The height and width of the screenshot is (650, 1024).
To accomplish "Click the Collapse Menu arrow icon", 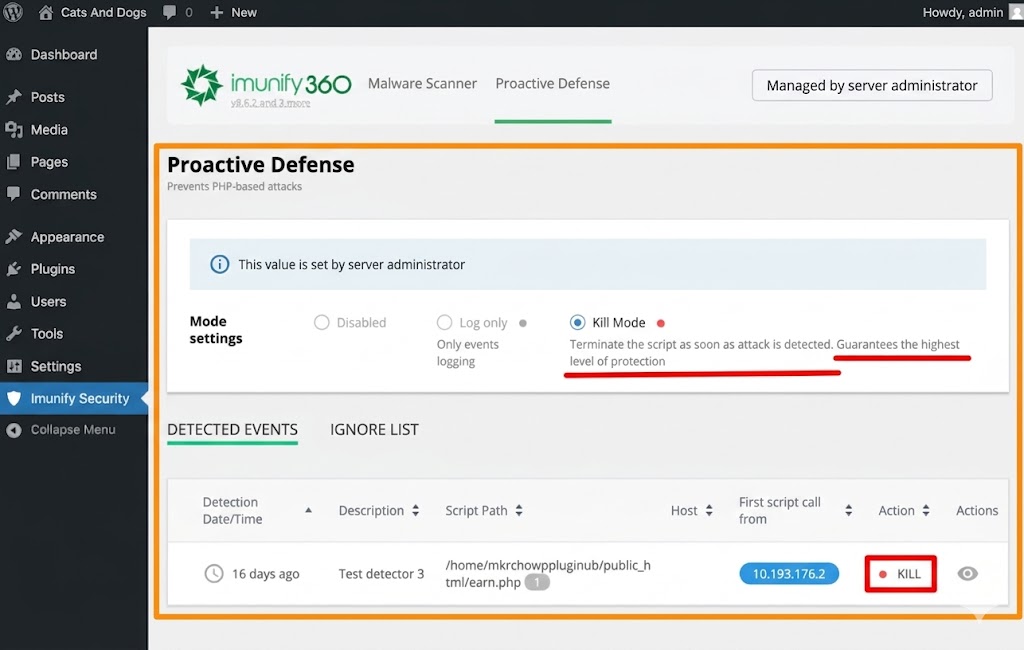I will 14,430.
